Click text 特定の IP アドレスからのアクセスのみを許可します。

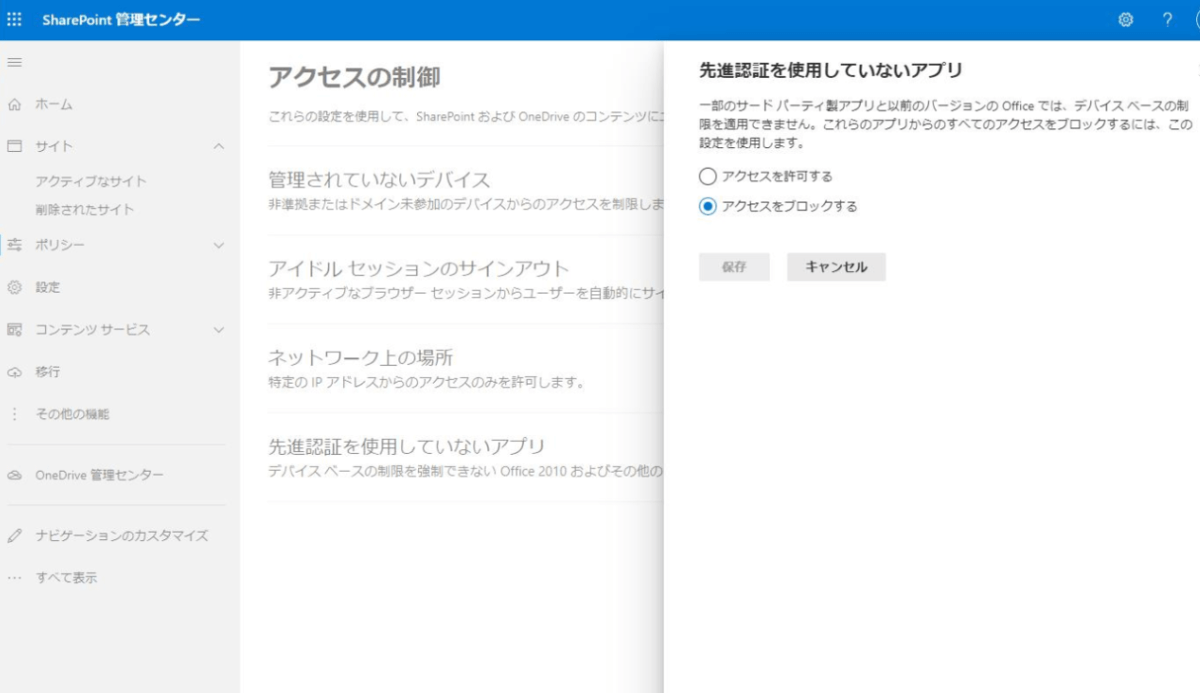[426, 382]
